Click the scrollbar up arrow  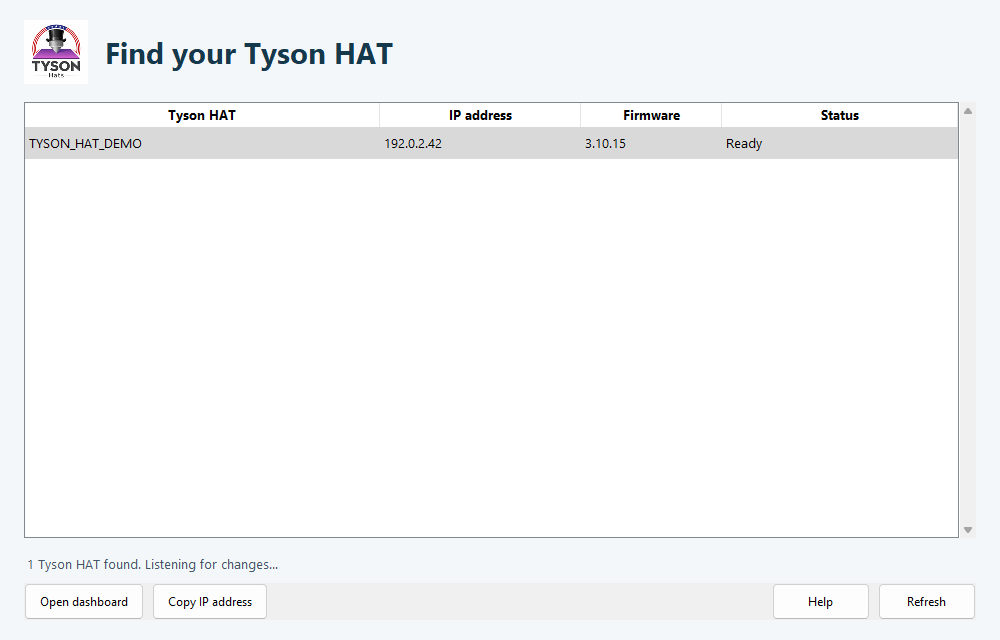coord(968,111)
